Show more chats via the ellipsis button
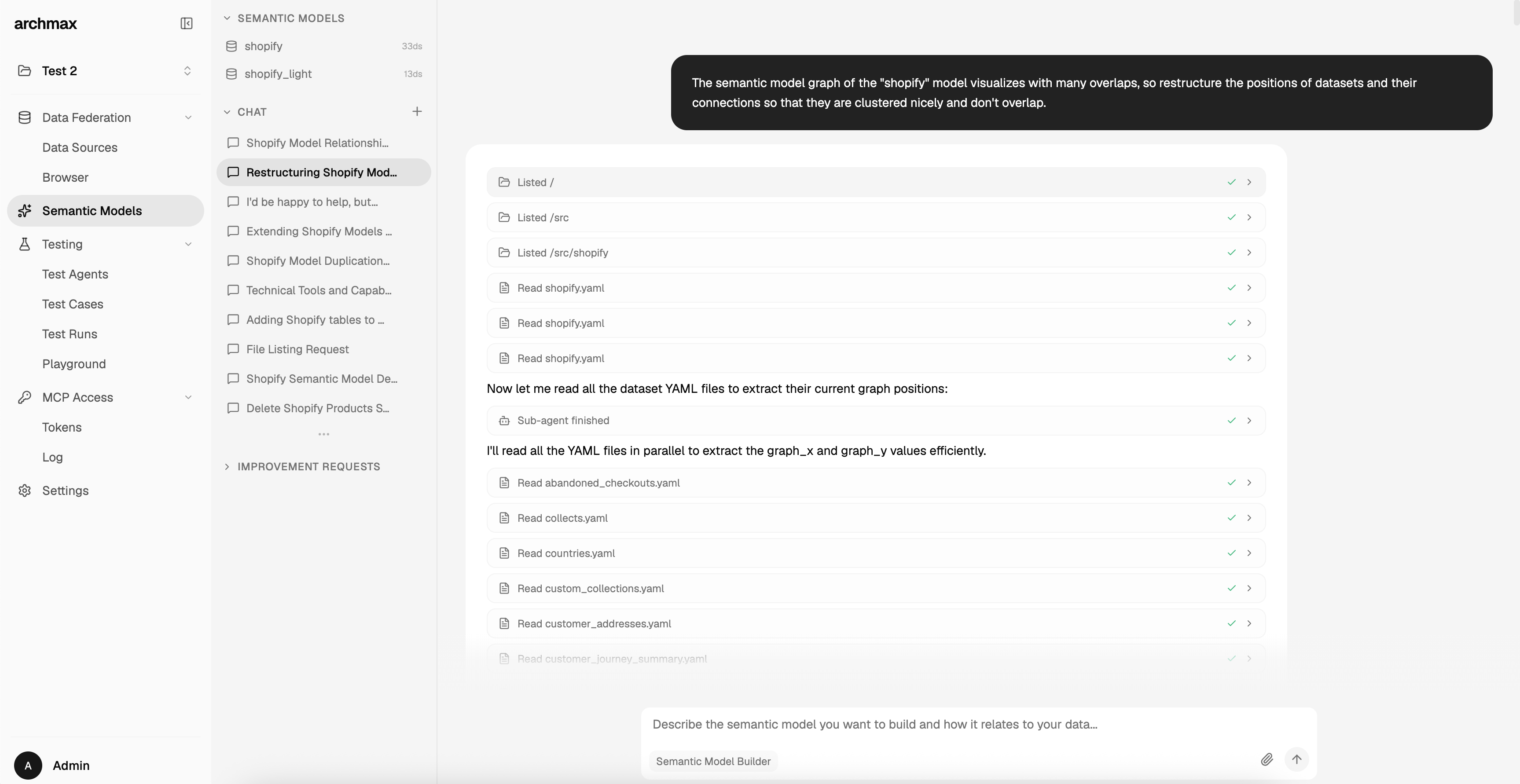Image resolution: width=1520 pixels, height=784 pixels. click(323, 434)
